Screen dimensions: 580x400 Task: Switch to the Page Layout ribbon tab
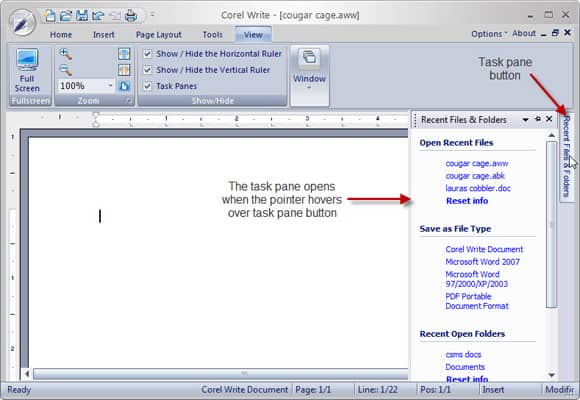pos(158,35)
